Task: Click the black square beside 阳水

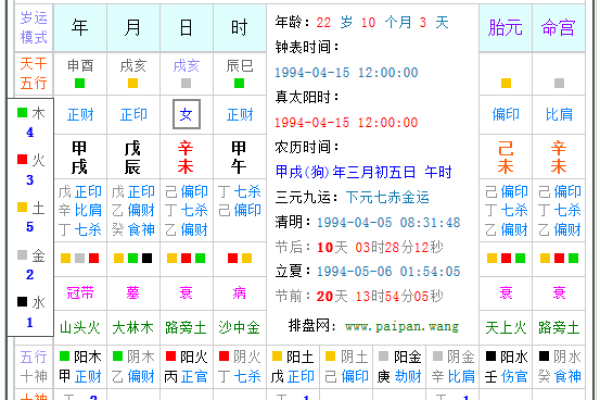Action: (x=491, y=356)
